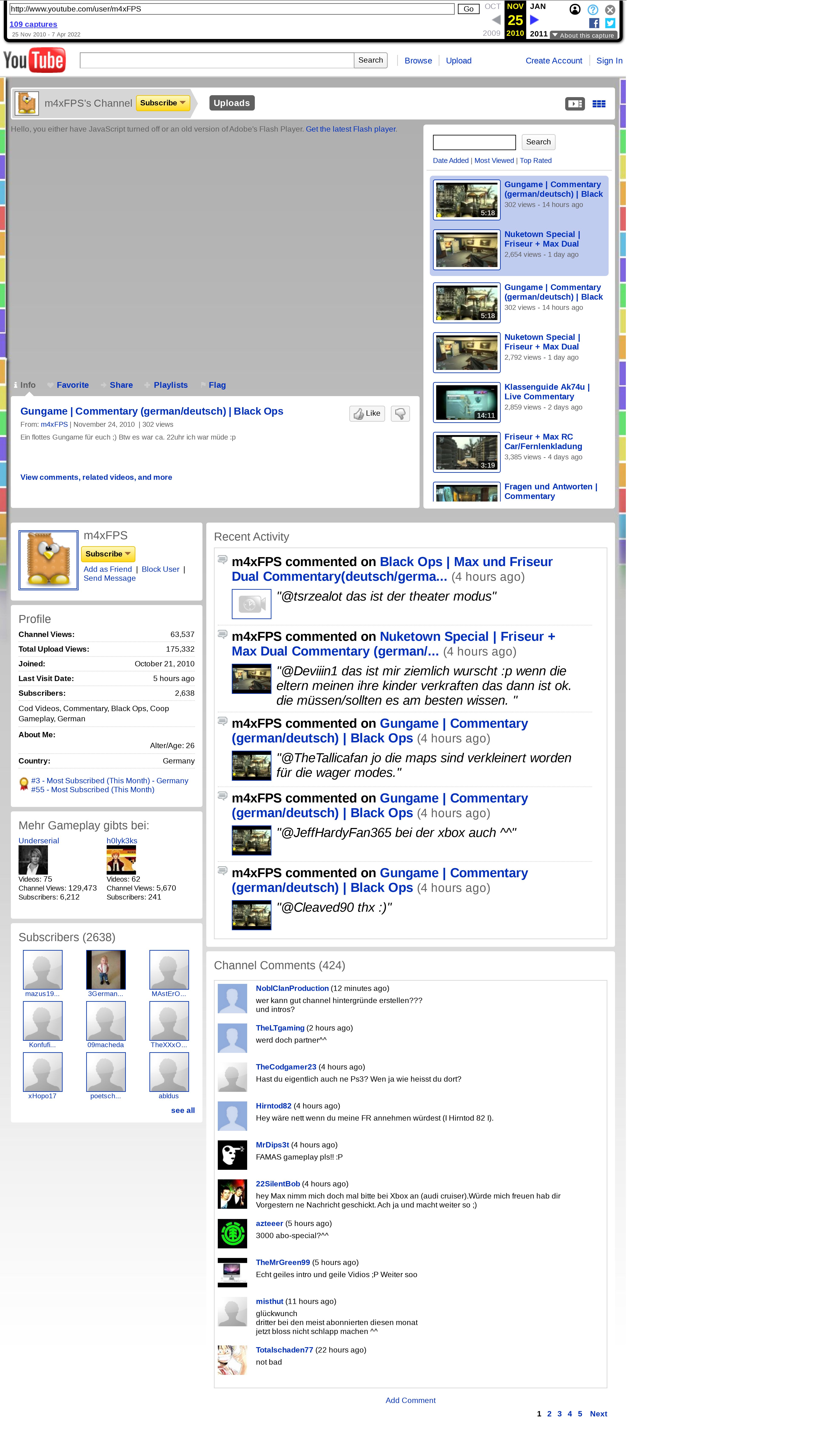Open subscriber 3German avatar
Viewport: 820px width, 1456px height.
click(x=106, y=970)
